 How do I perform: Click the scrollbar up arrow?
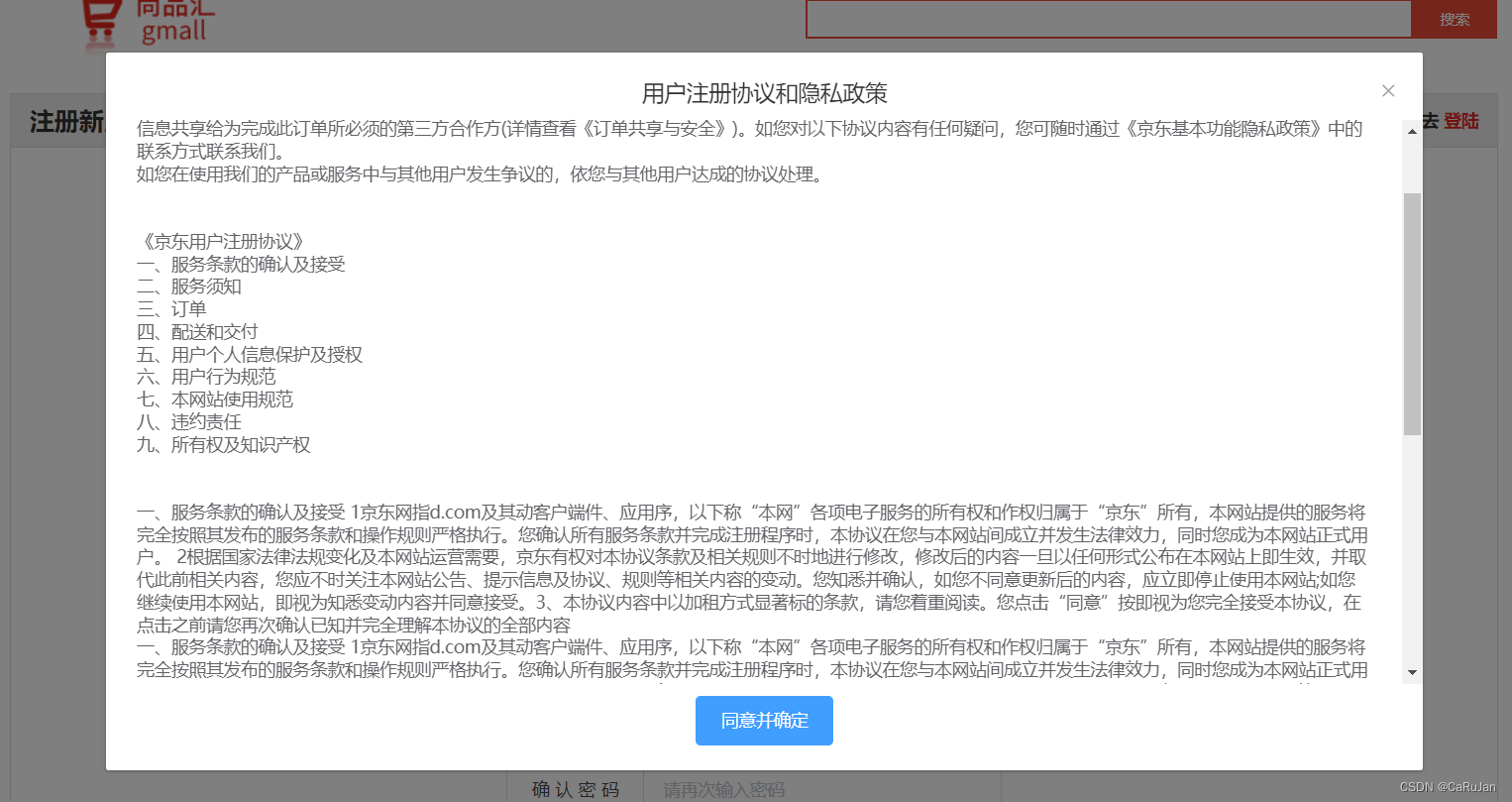[x=1412, y=131]
